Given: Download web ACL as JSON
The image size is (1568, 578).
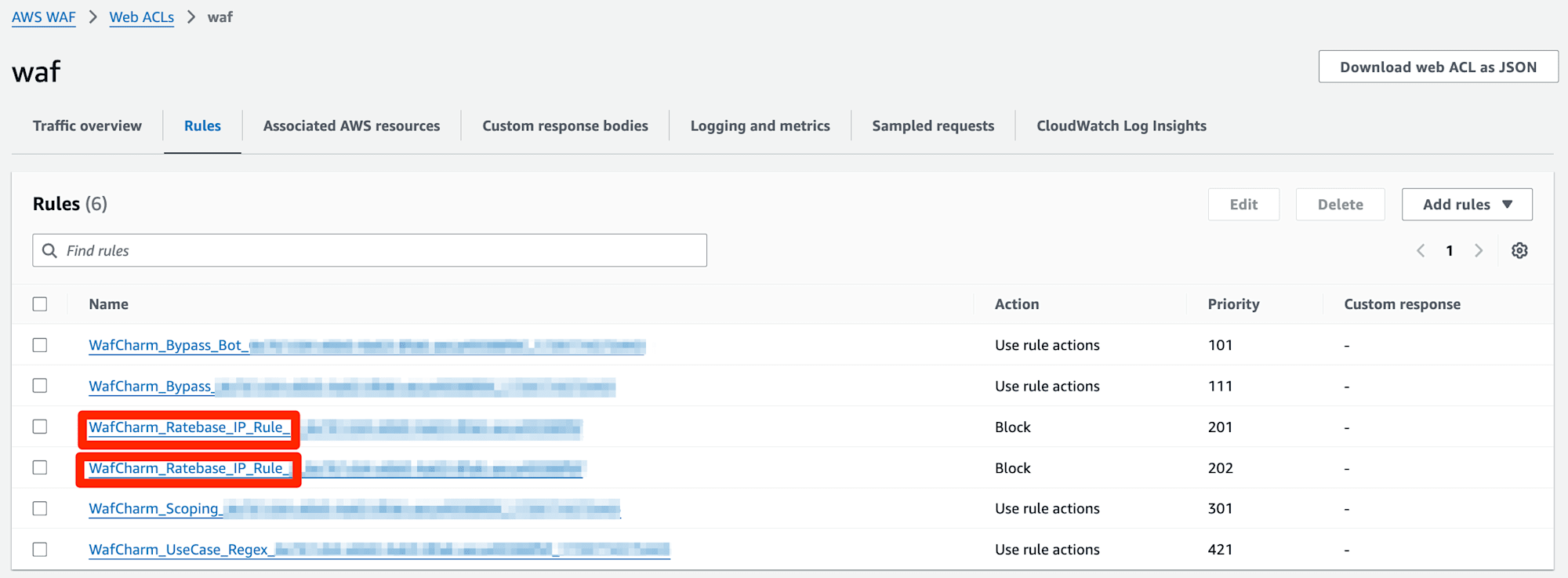Looking at the screenshot, I should point(1438,67).
